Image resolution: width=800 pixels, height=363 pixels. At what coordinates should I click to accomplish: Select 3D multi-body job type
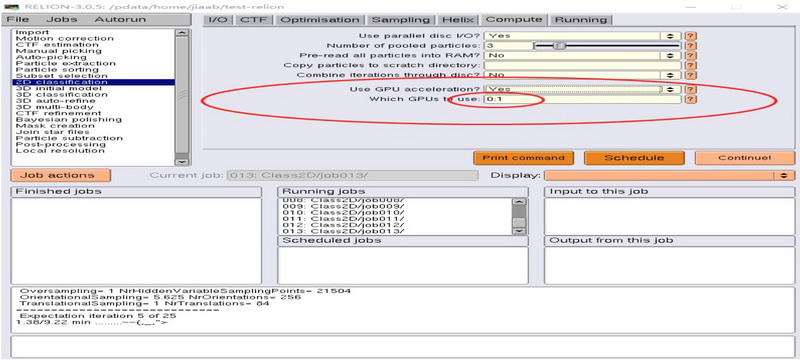click(93, 107)
